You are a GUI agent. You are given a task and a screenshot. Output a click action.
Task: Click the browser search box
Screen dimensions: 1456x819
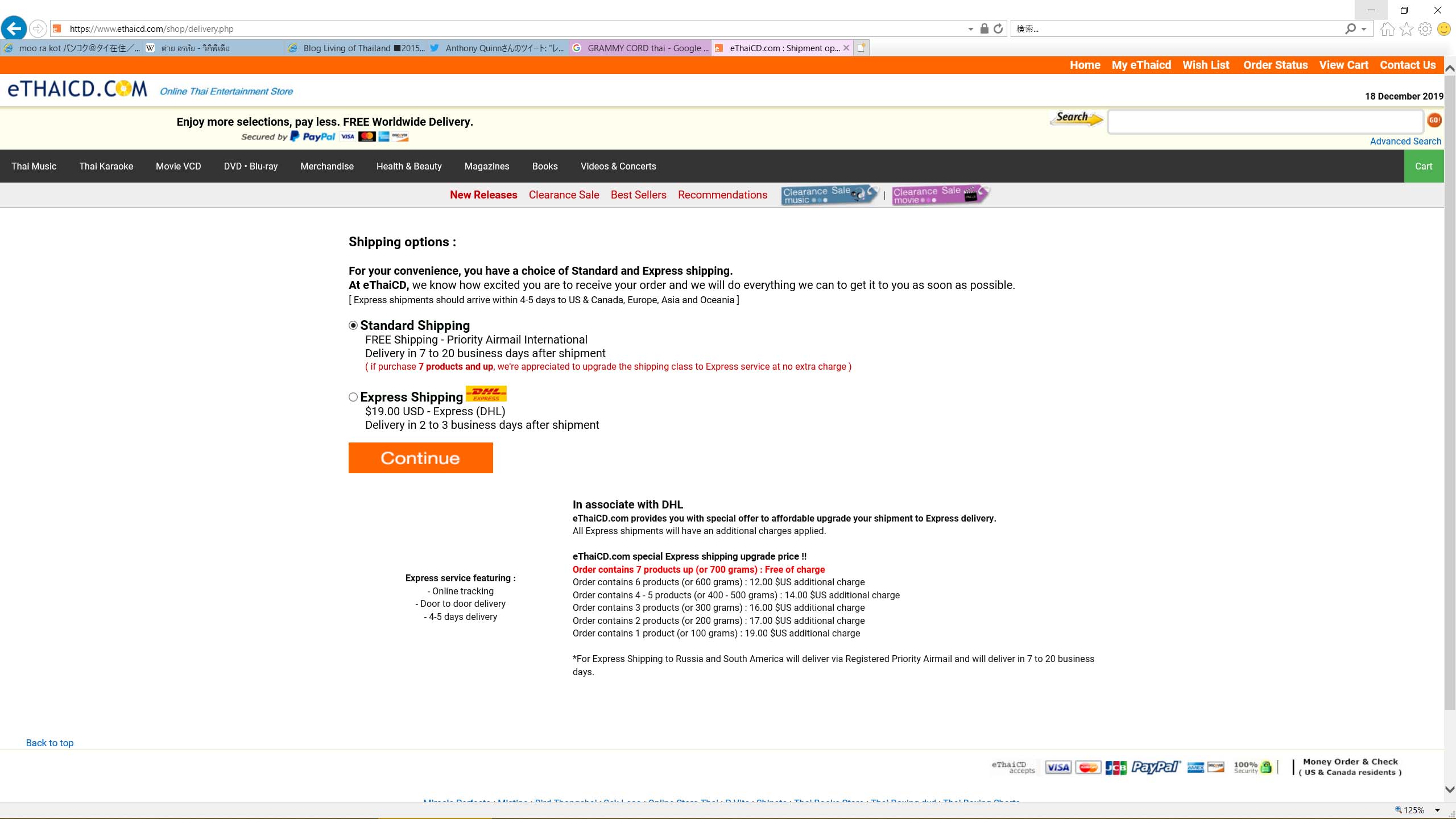(x=1177, y=29)
